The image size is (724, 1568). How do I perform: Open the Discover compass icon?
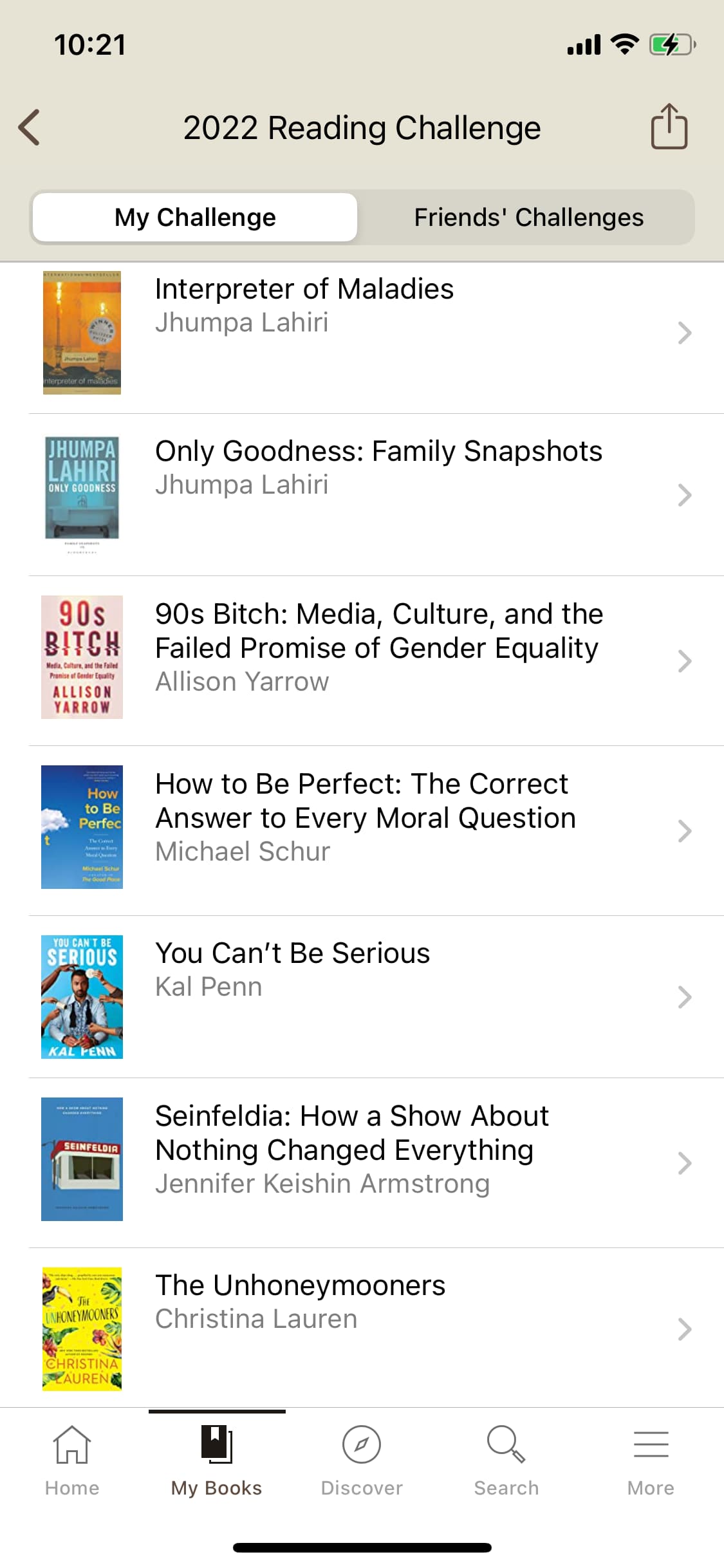[x=362, y=1445]
